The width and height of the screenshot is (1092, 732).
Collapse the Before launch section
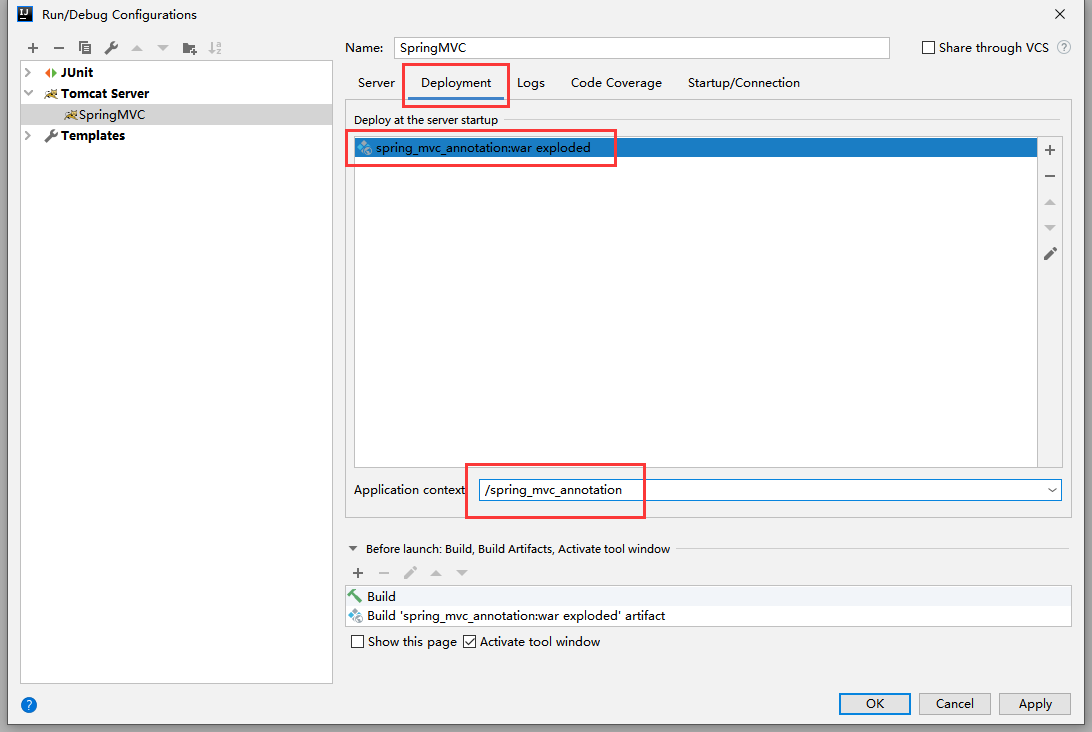(x=353, y=549)
